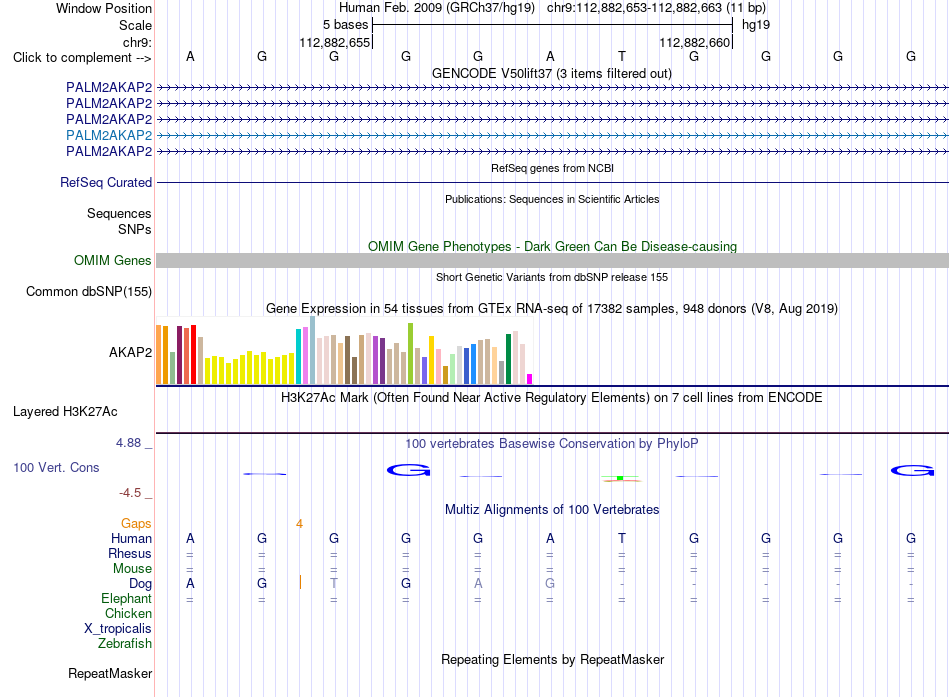950x697 pixels.
Task: Click the RefSeq Curated intron line
Action: pyautogui.click(x=552, y=182)
